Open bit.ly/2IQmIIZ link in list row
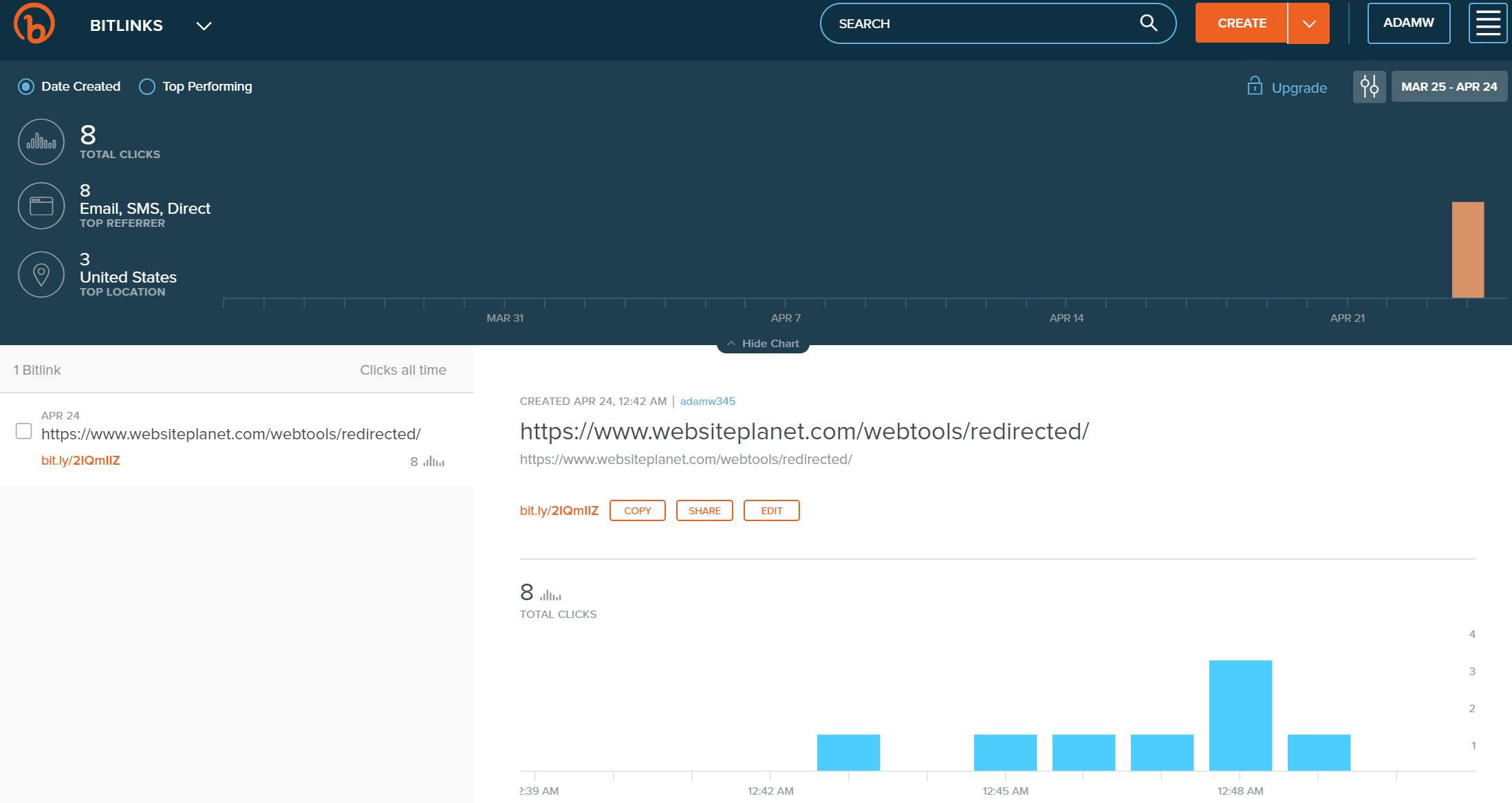 coord(80,461)
